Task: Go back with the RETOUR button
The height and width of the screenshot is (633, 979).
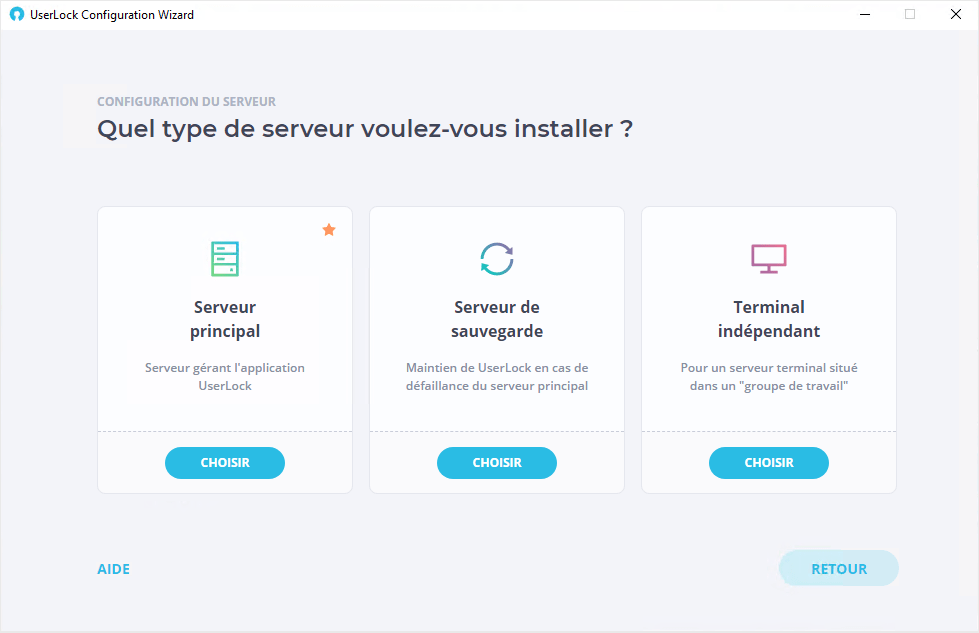Action: click(839, 568)
